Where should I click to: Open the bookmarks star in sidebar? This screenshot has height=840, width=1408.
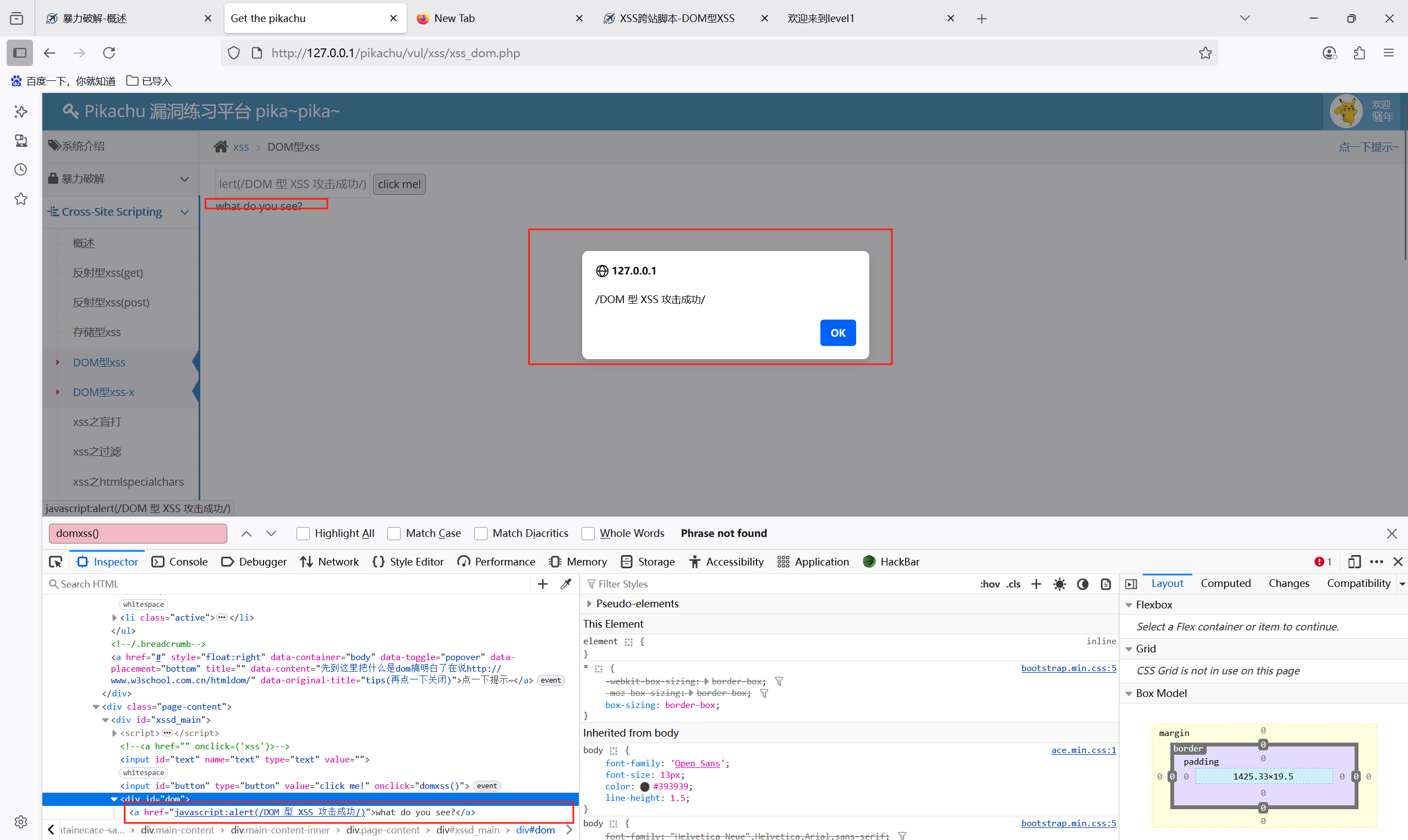tap(21, 199)
